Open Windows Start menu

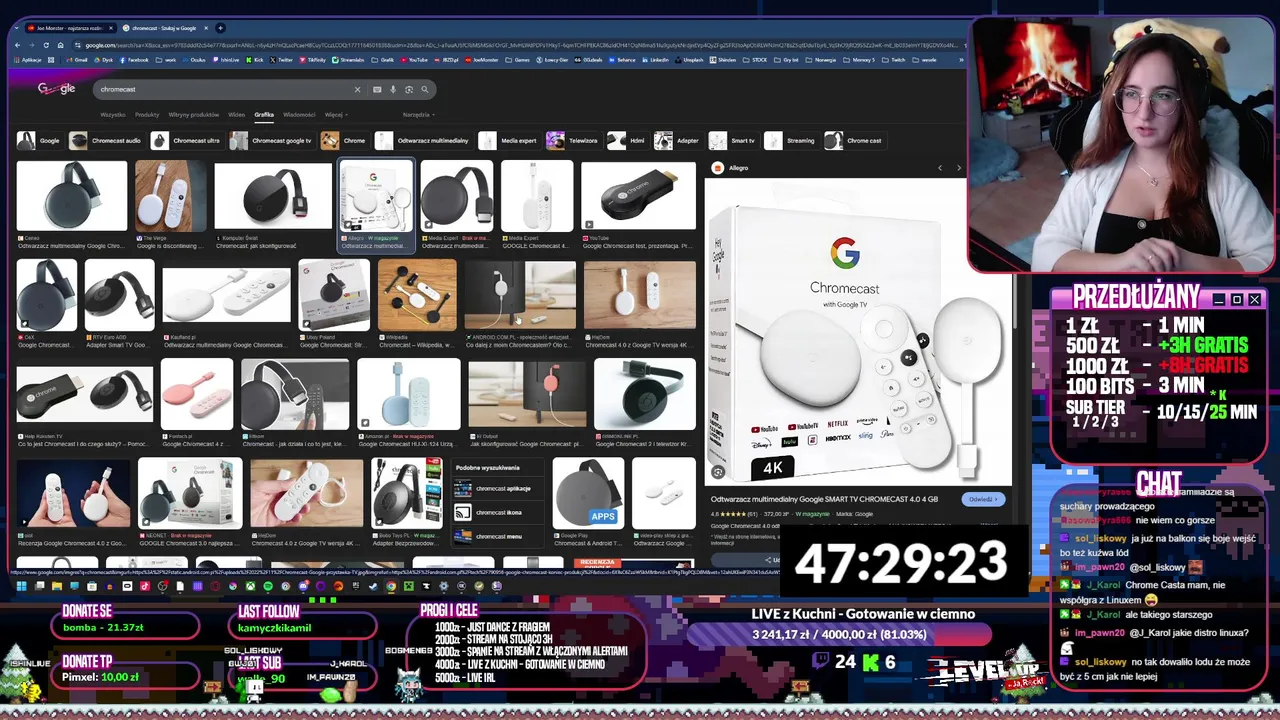click(21, 586)
